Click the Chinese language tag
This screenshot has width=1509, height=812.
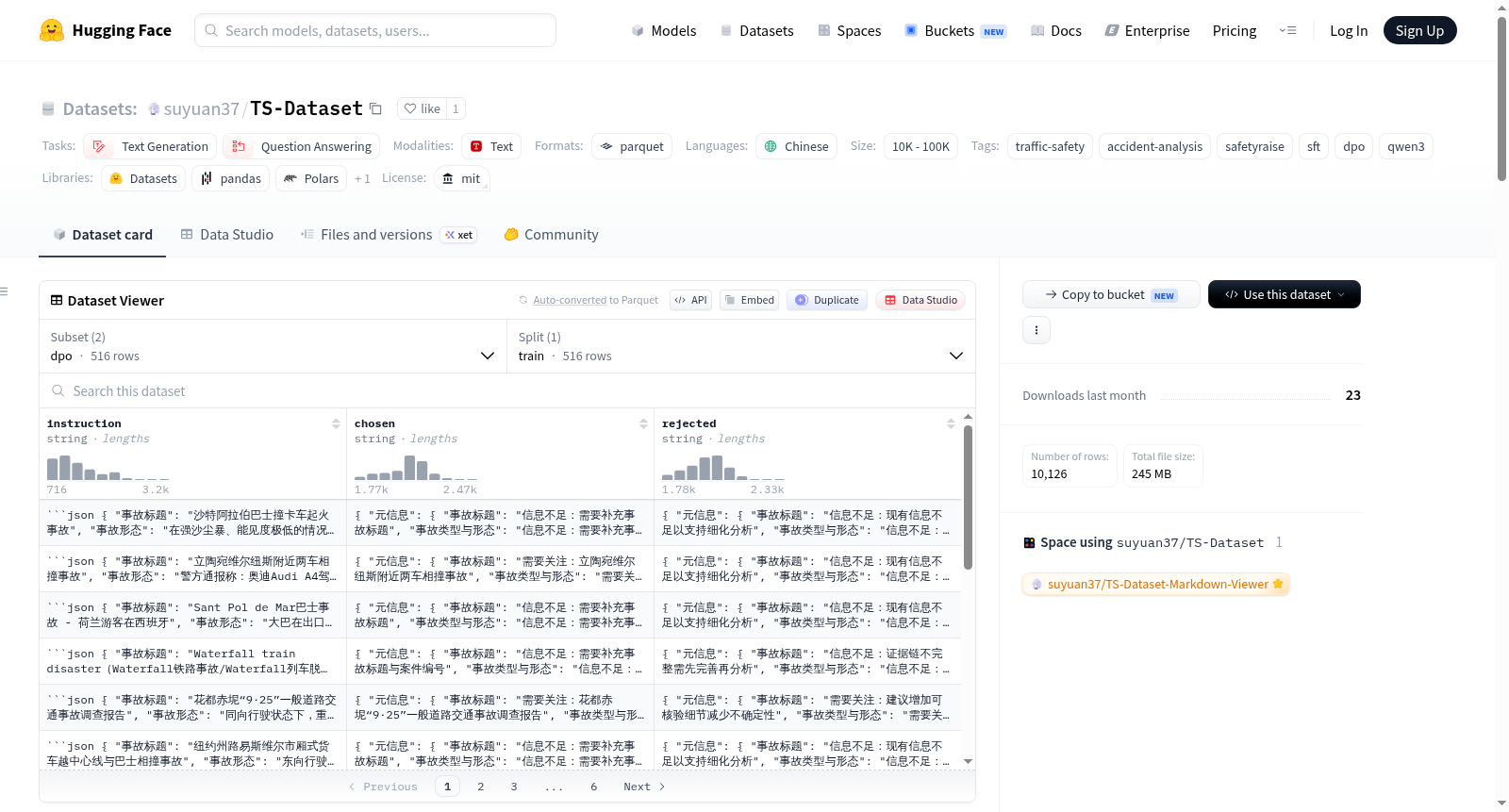796,146
